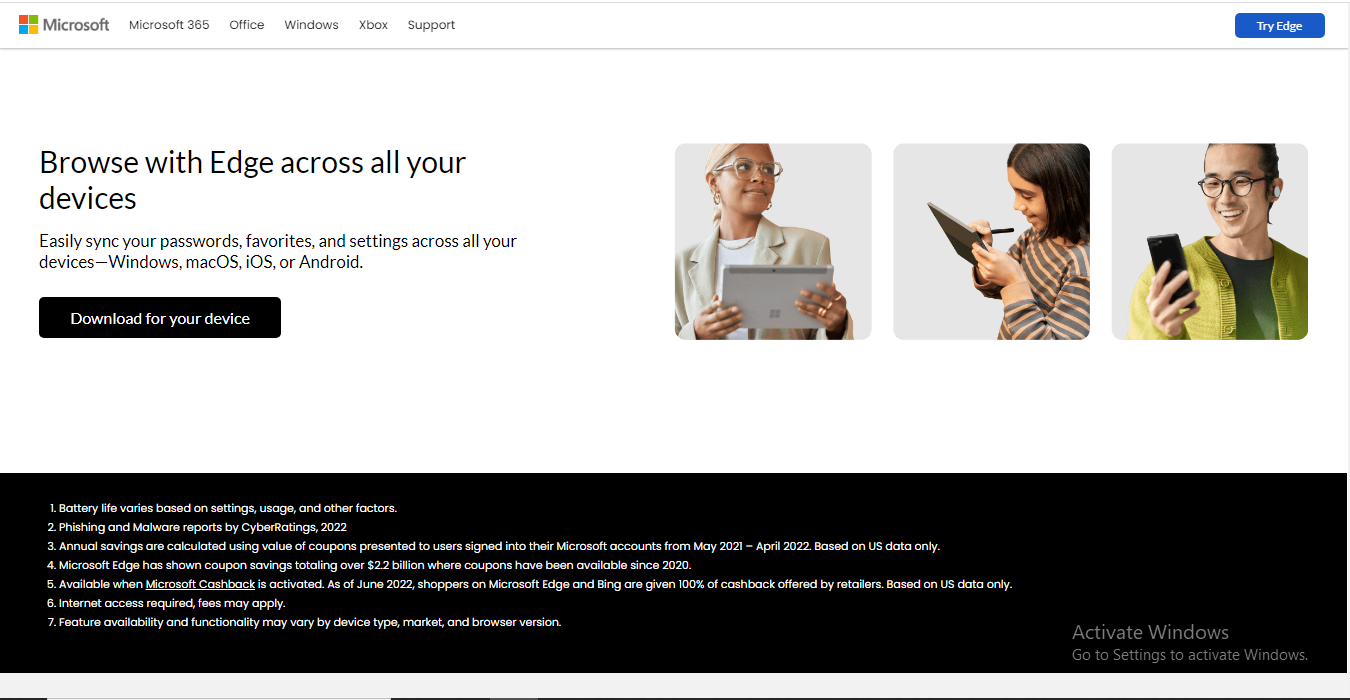Select Xbox in the top navigation
The width and height of the screenshot is (1350, 700).
point(373,25)
